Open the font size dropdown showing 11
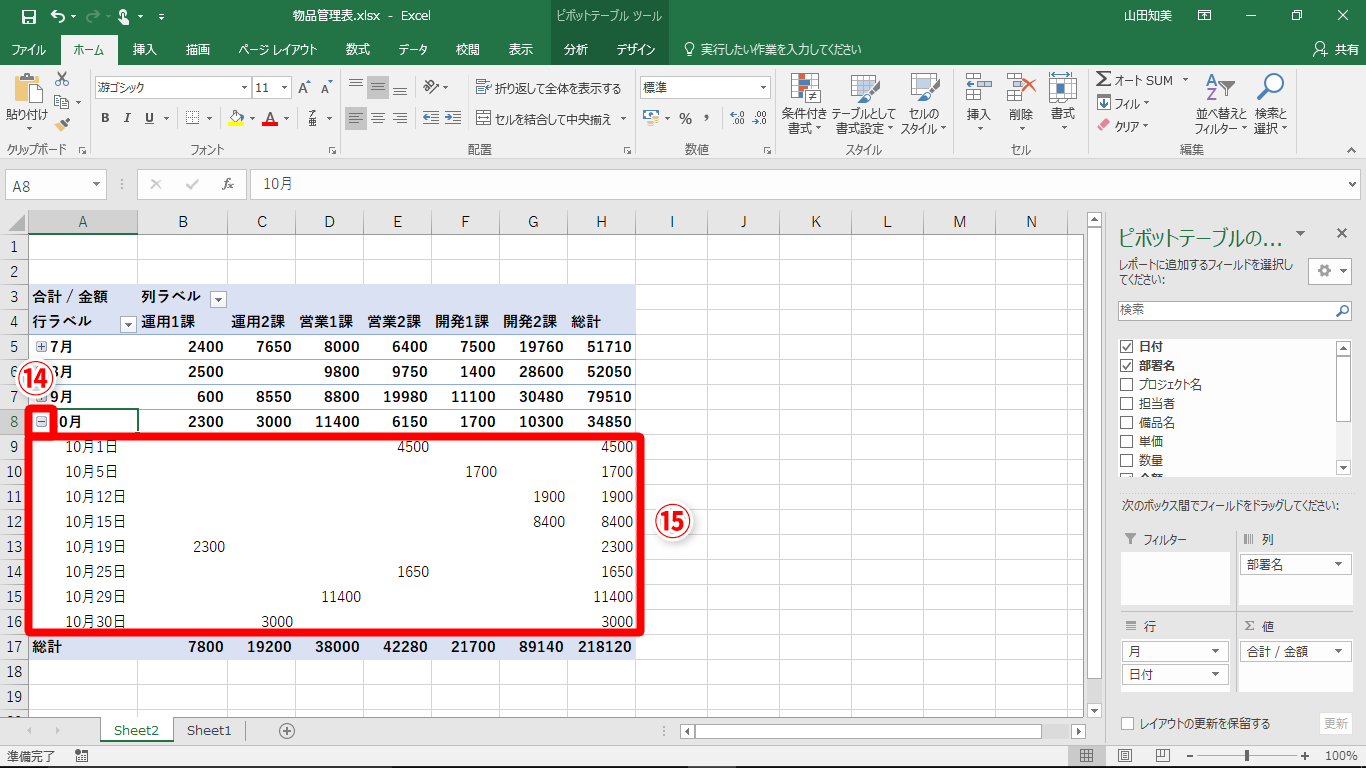The height and width of the screenshot is (768, 1366). point(284,88)
